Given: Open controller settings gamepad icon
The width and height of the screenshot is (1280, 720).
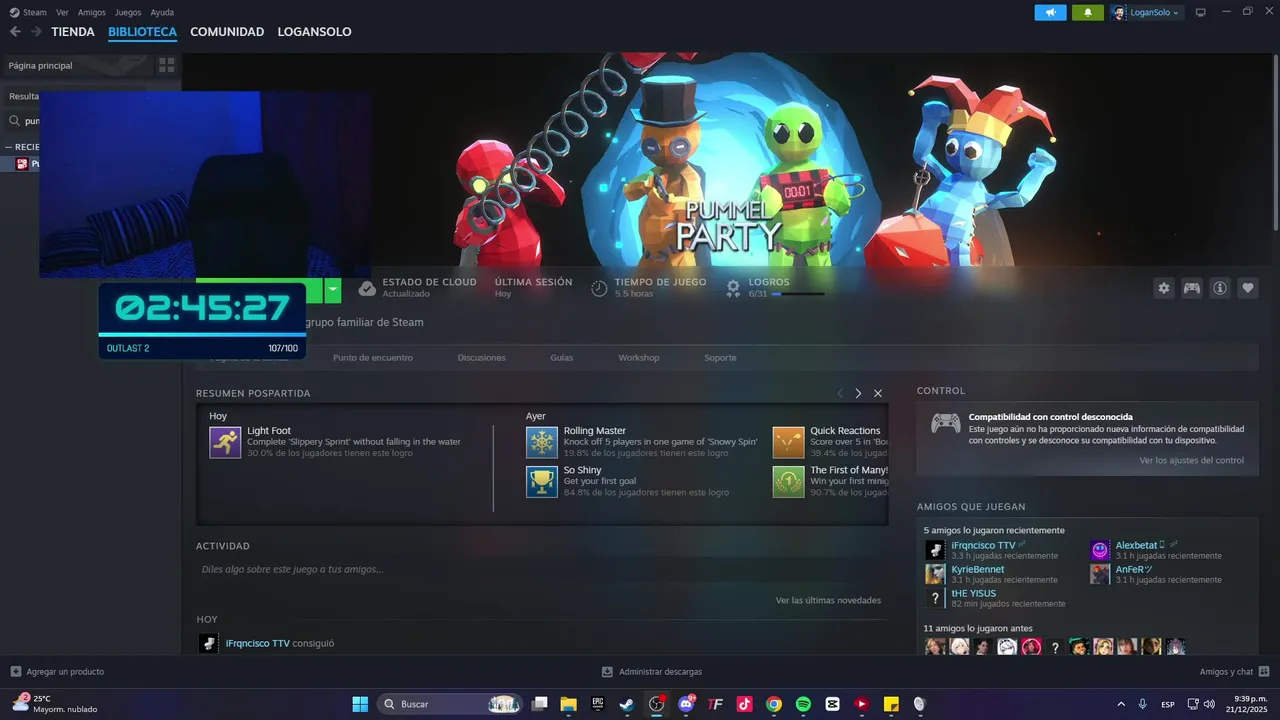Looking at the screenshot, I should [1192, 288].
